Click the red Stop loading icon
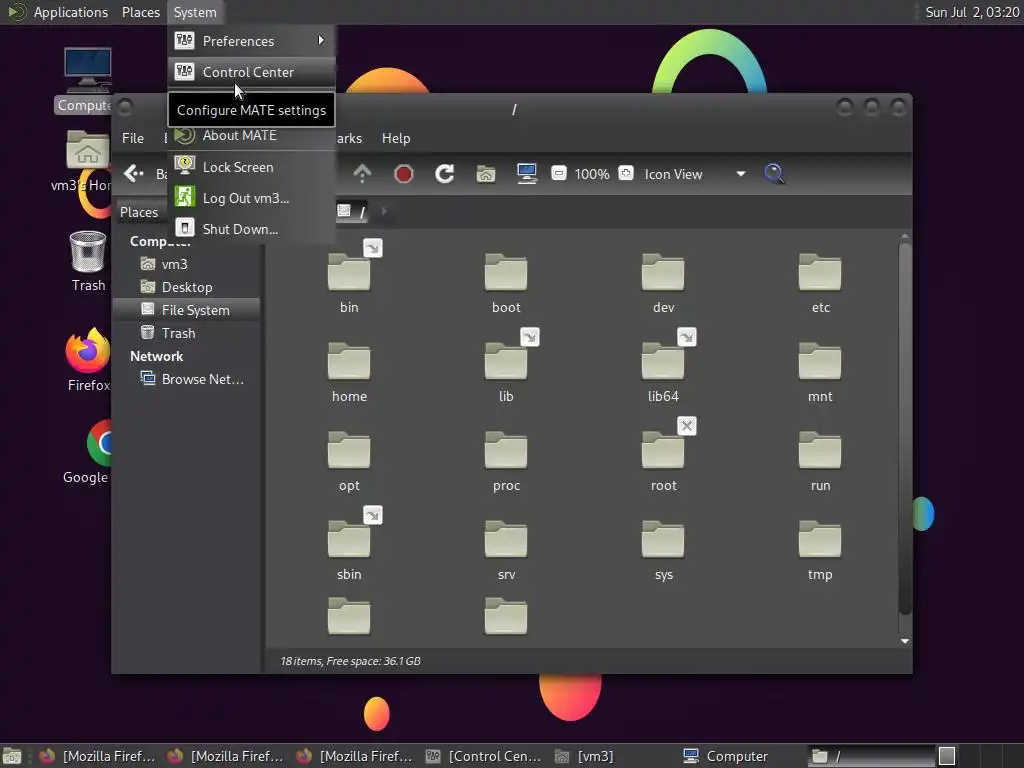This screenshot has width=1024, height=768. click(404, 174)
